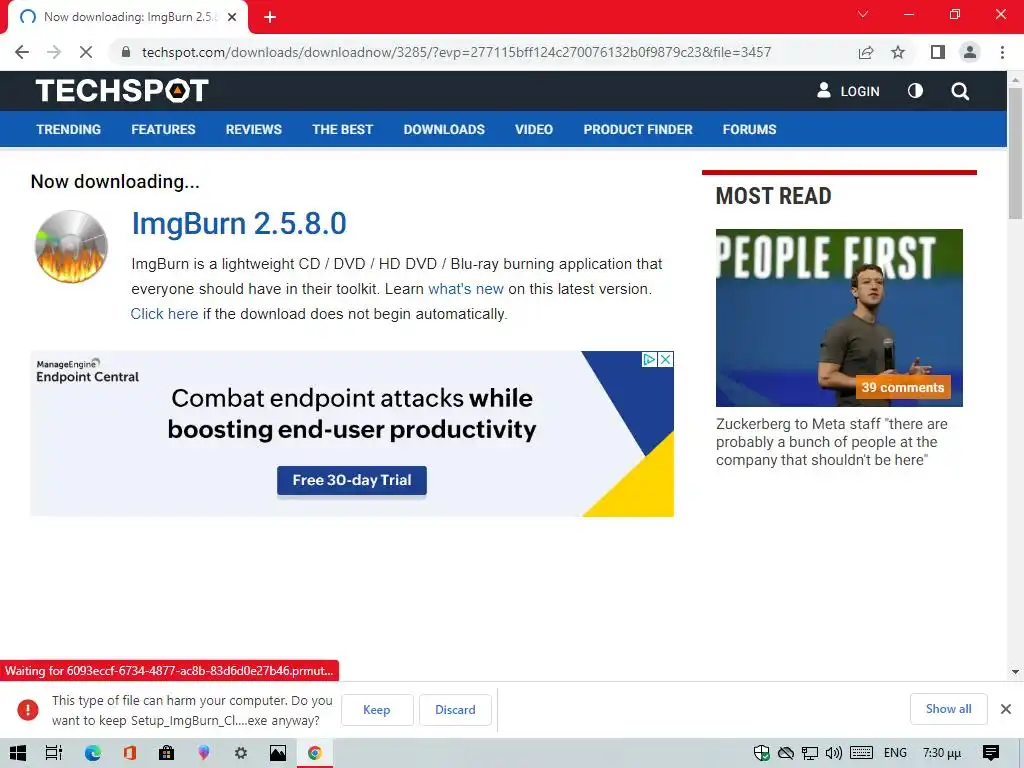Click the ImgBurn 2.5.8.0 title

tap(239, 224)
